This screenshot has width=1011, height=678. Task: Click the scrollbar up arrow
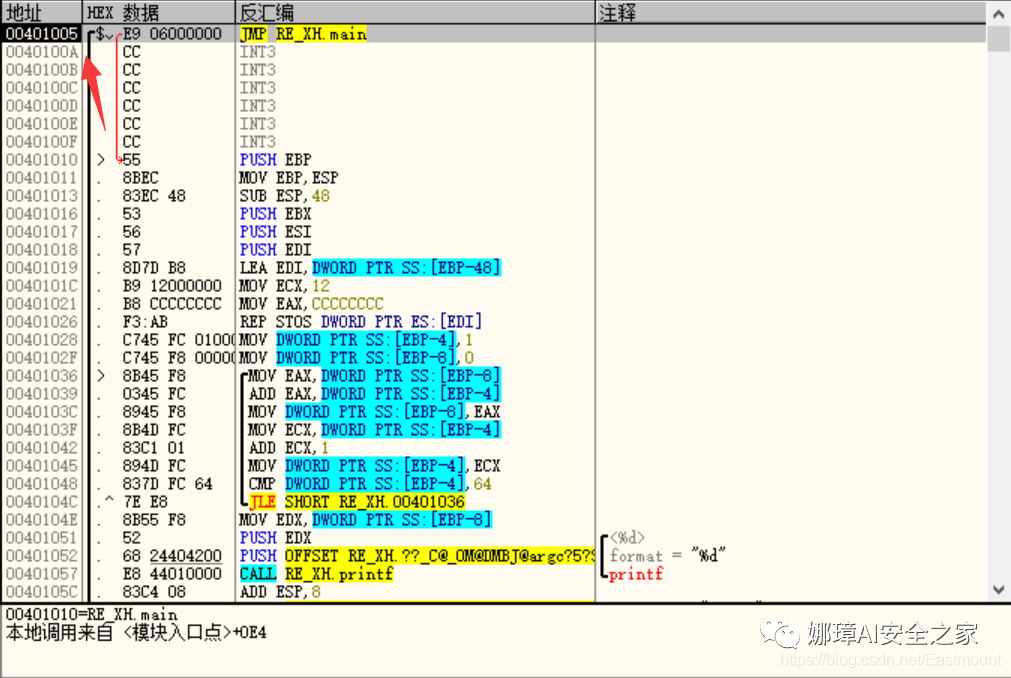tap(998, 14)
